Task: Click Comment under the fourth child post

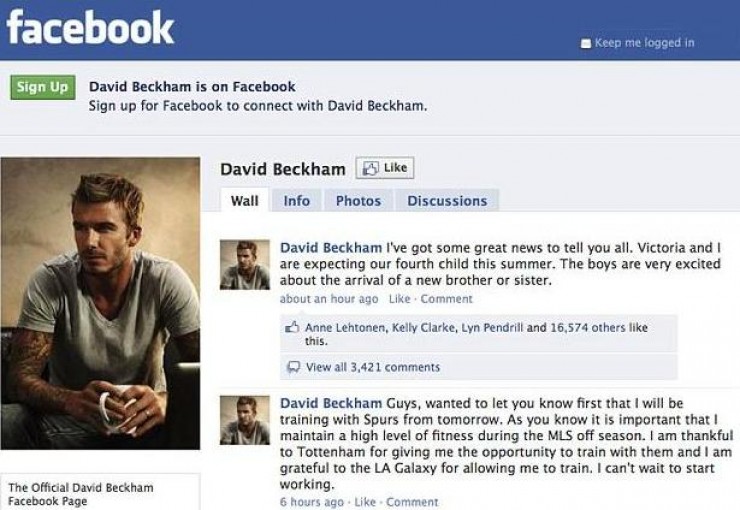Action: click(446, 299)
